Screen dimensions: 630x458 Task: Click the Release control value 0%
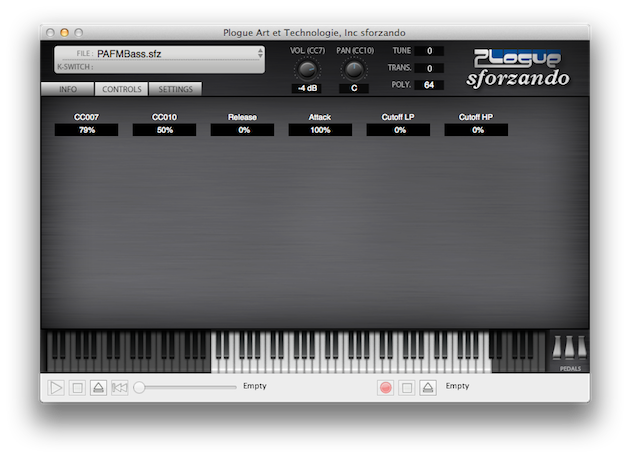tap(242, 130)
